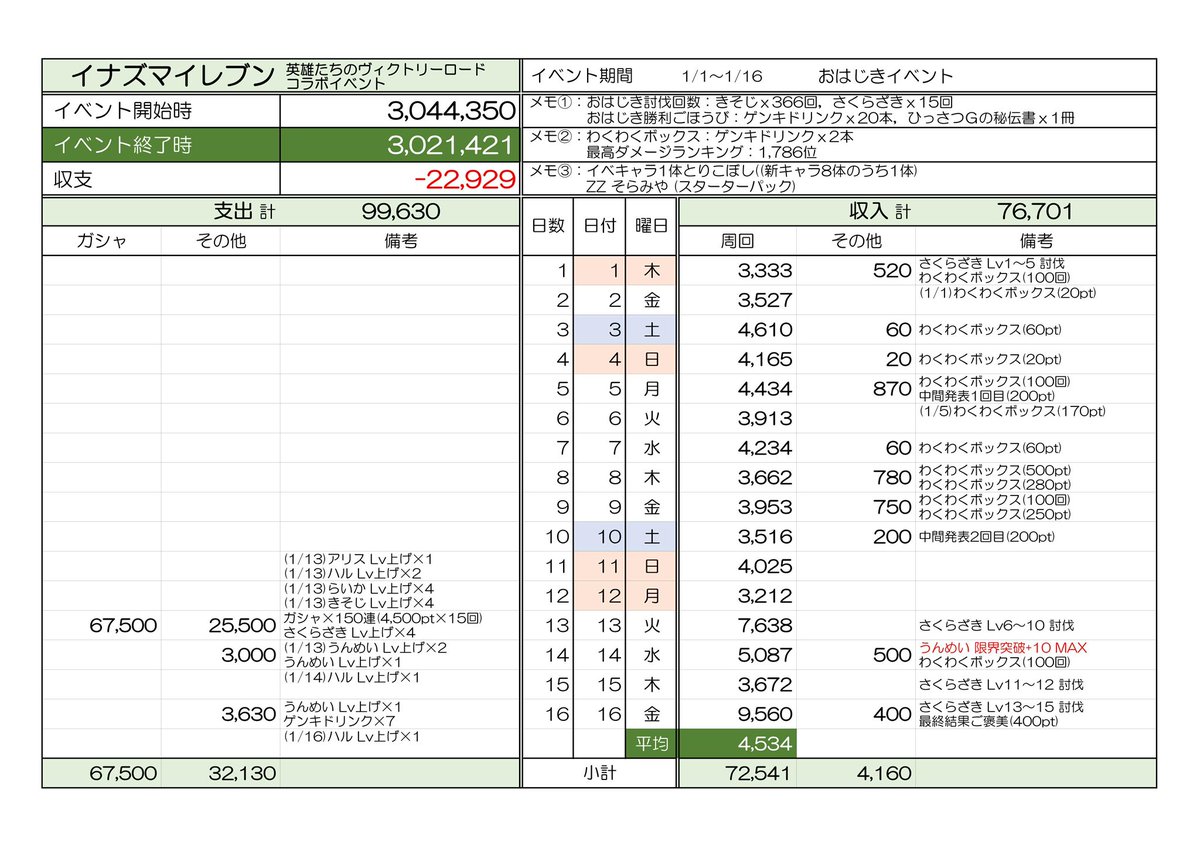Click day 14 周回 value 5,087

pos(765,655)
